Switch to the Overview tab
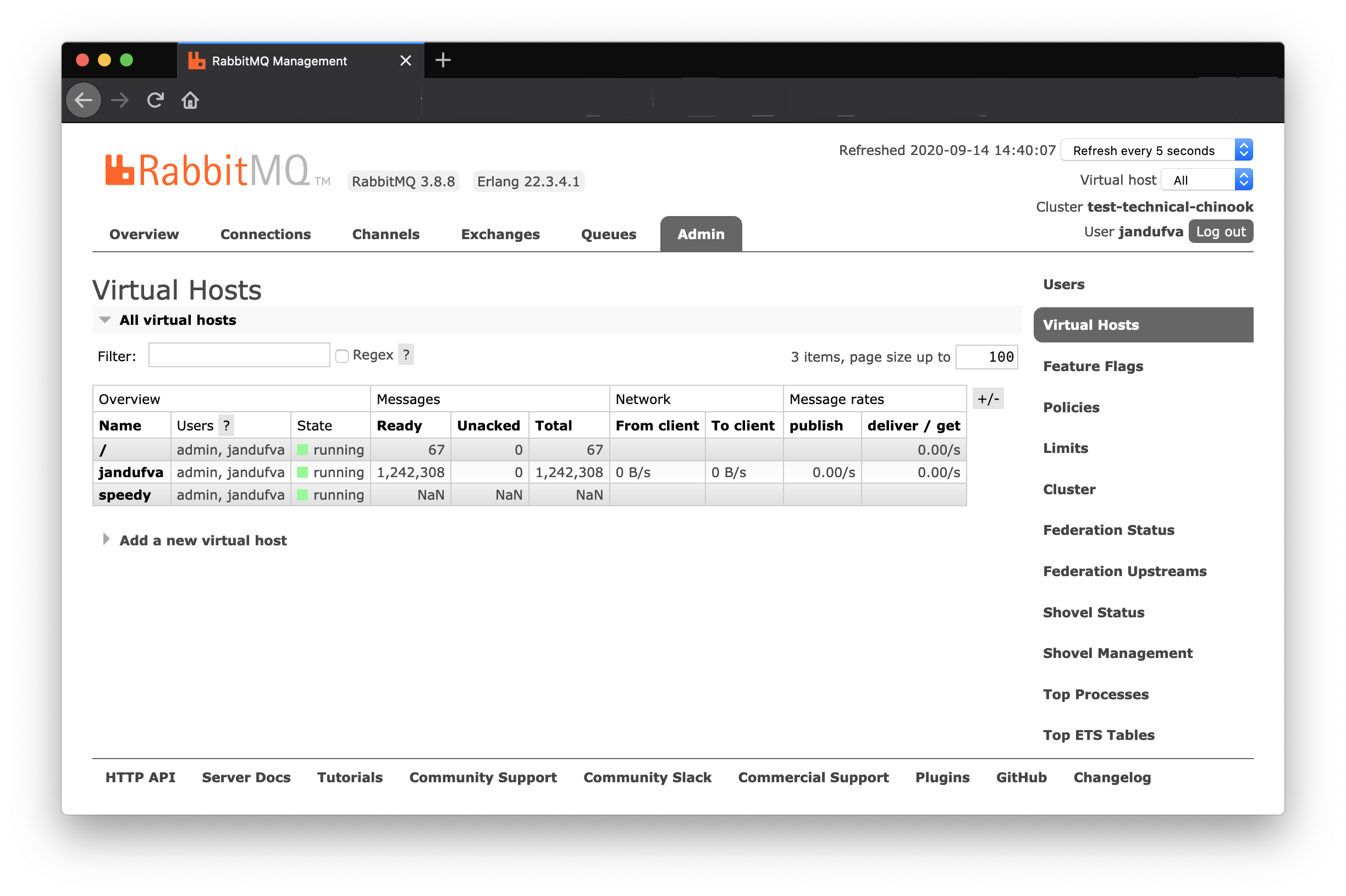Image resolution: width=1346 pixels, height=896 pixels. [x=144, y=234]
